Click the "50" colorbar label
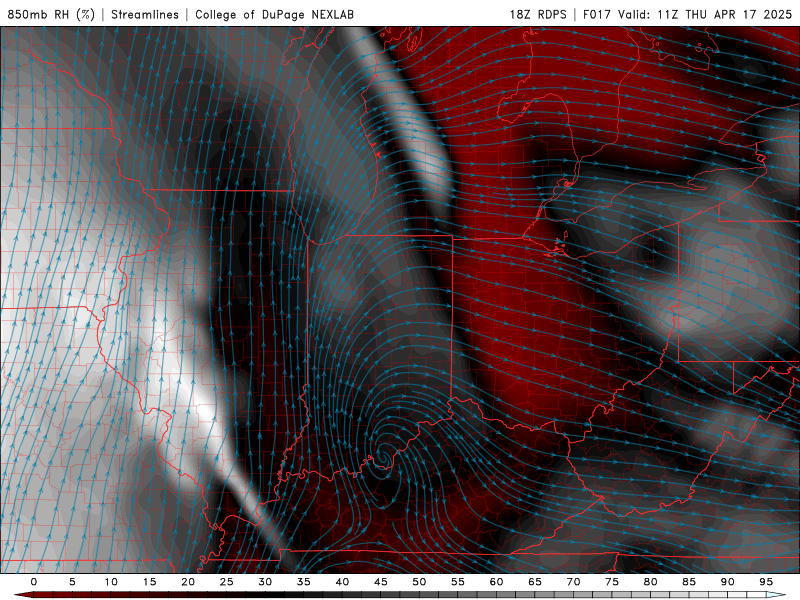The image size is (800, 600). 419,582
